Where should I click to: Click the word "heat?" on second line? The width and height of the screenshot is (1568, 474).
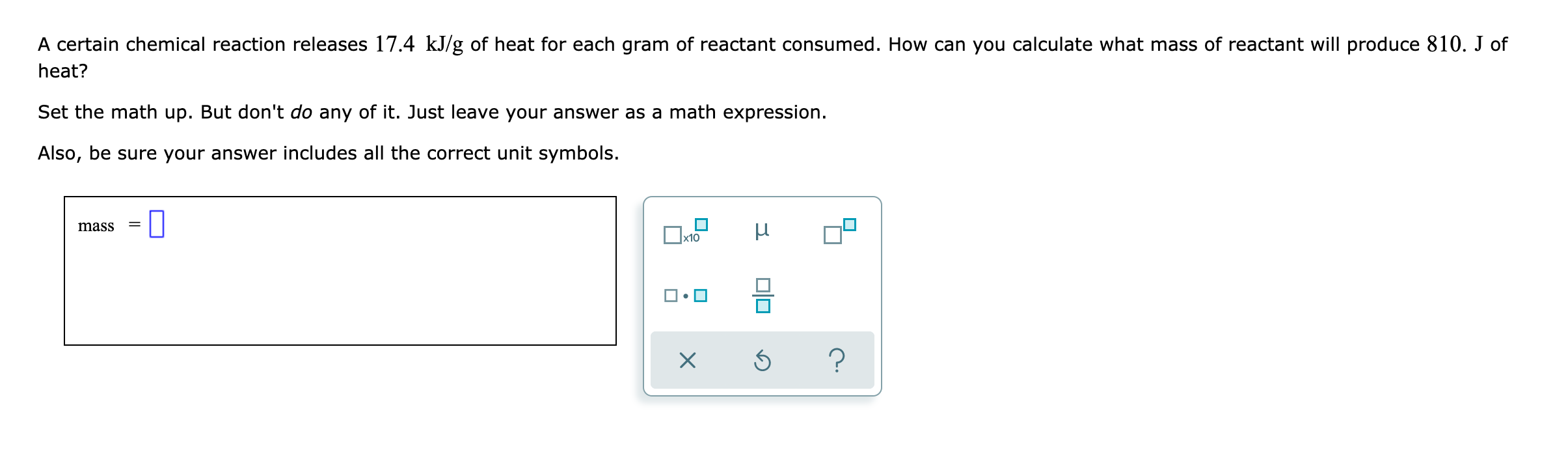[x=62, y=71]
